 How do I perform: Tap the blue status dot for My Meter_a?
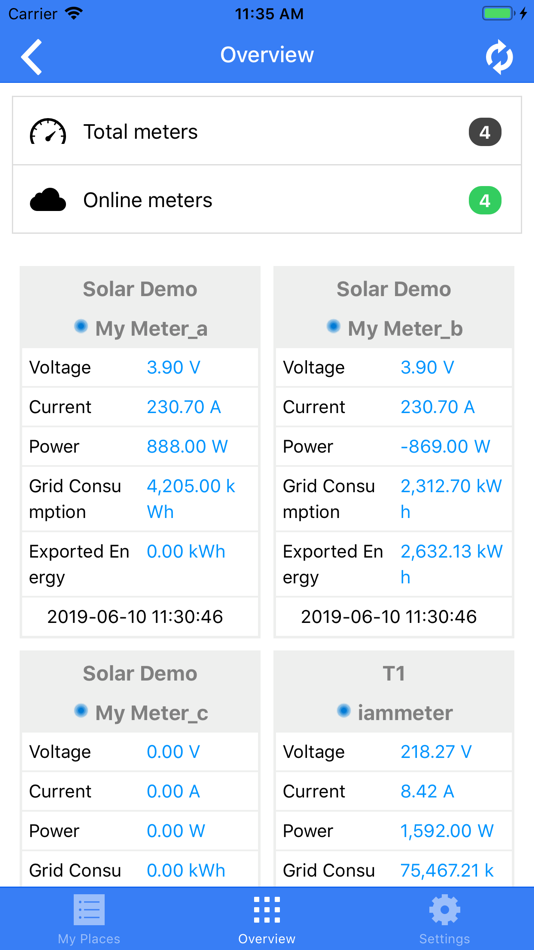81,327
